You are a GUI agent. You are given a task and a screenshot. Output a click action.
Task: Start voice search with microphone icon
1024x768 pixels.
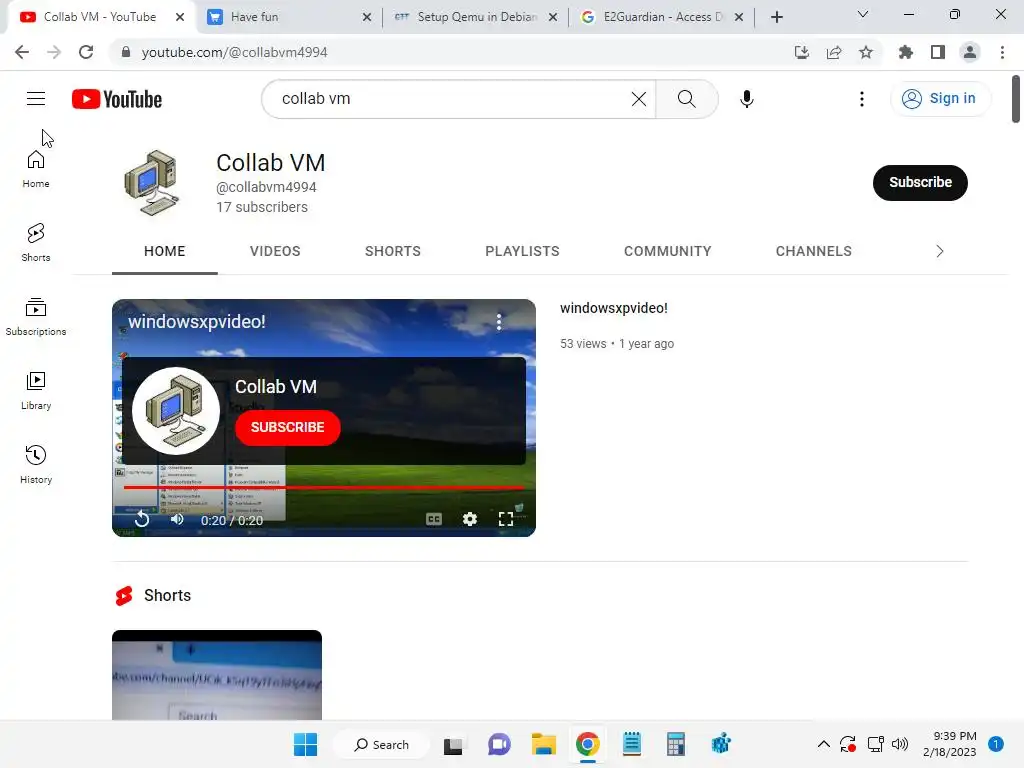746,99
